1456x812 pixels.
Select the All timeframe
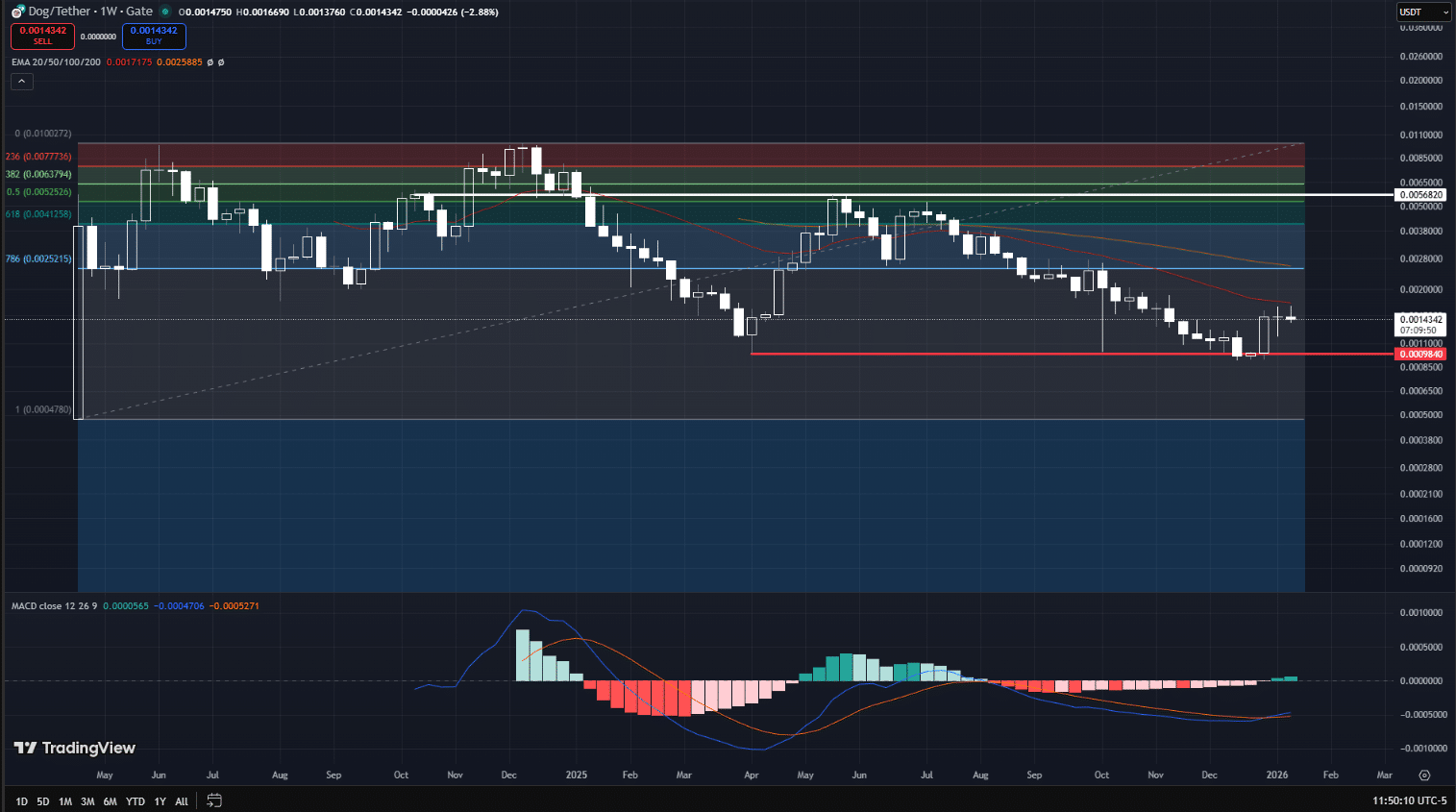182,800
